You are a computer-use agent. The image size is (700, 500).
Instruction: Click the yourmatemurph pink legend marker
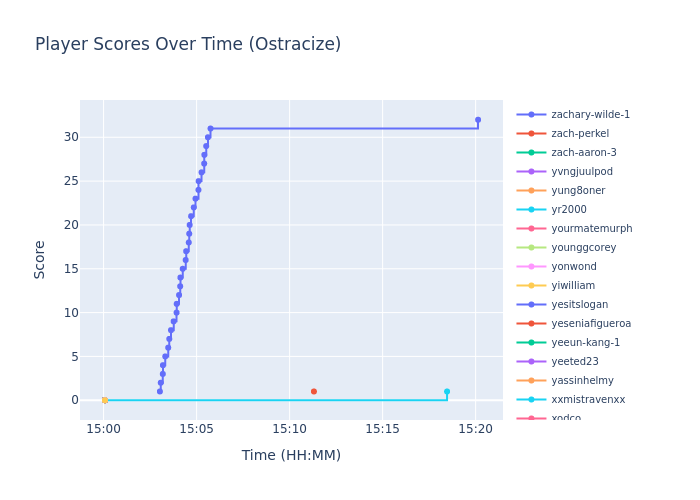(531, 229)
